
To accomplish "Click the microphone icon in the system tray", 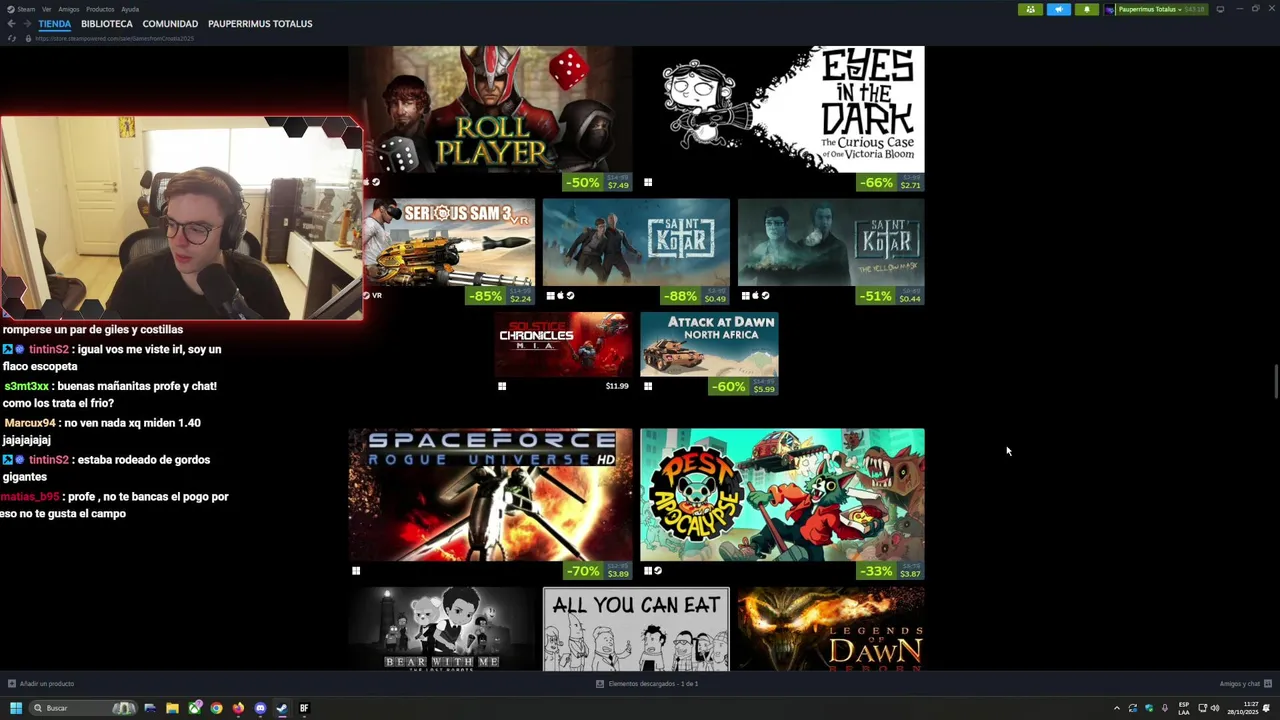I will pos(1164,708).
